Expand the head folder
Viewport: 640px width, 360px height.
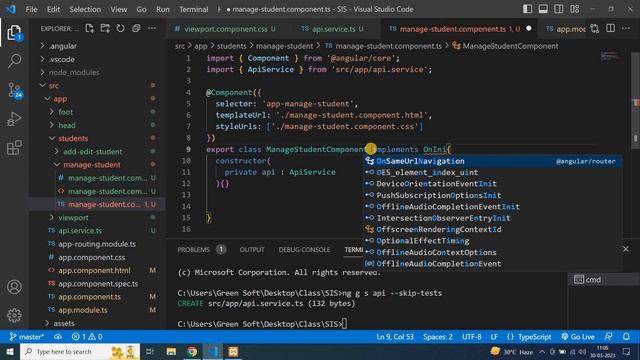(67, 125)
